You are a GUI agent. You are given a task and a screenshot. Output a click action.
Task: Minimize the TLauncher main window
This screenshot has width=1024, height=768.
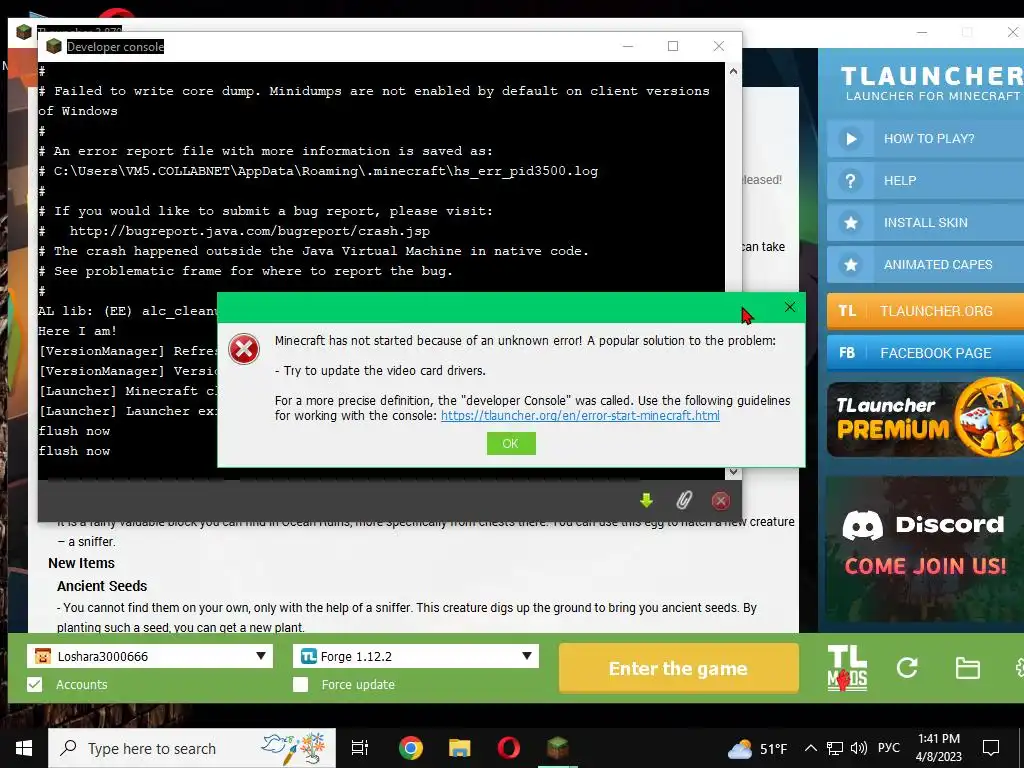(x=921, y=32)
